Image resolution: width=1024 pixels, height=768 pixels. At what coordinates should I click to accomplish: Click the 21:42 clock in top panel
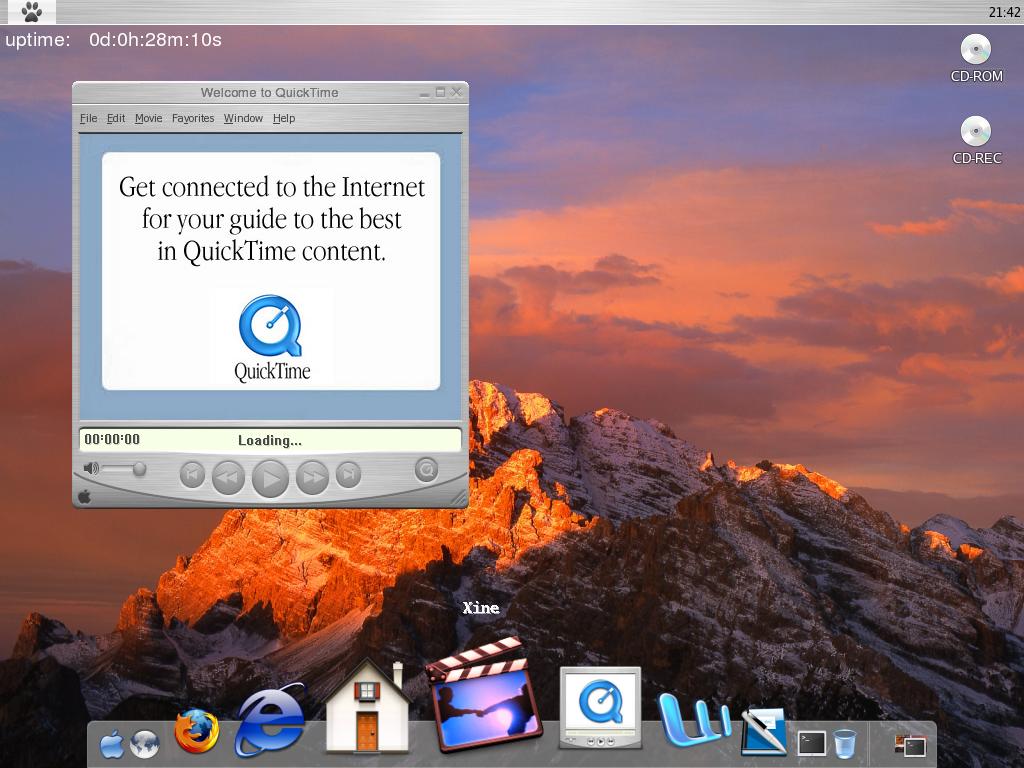pos(1004,12)
